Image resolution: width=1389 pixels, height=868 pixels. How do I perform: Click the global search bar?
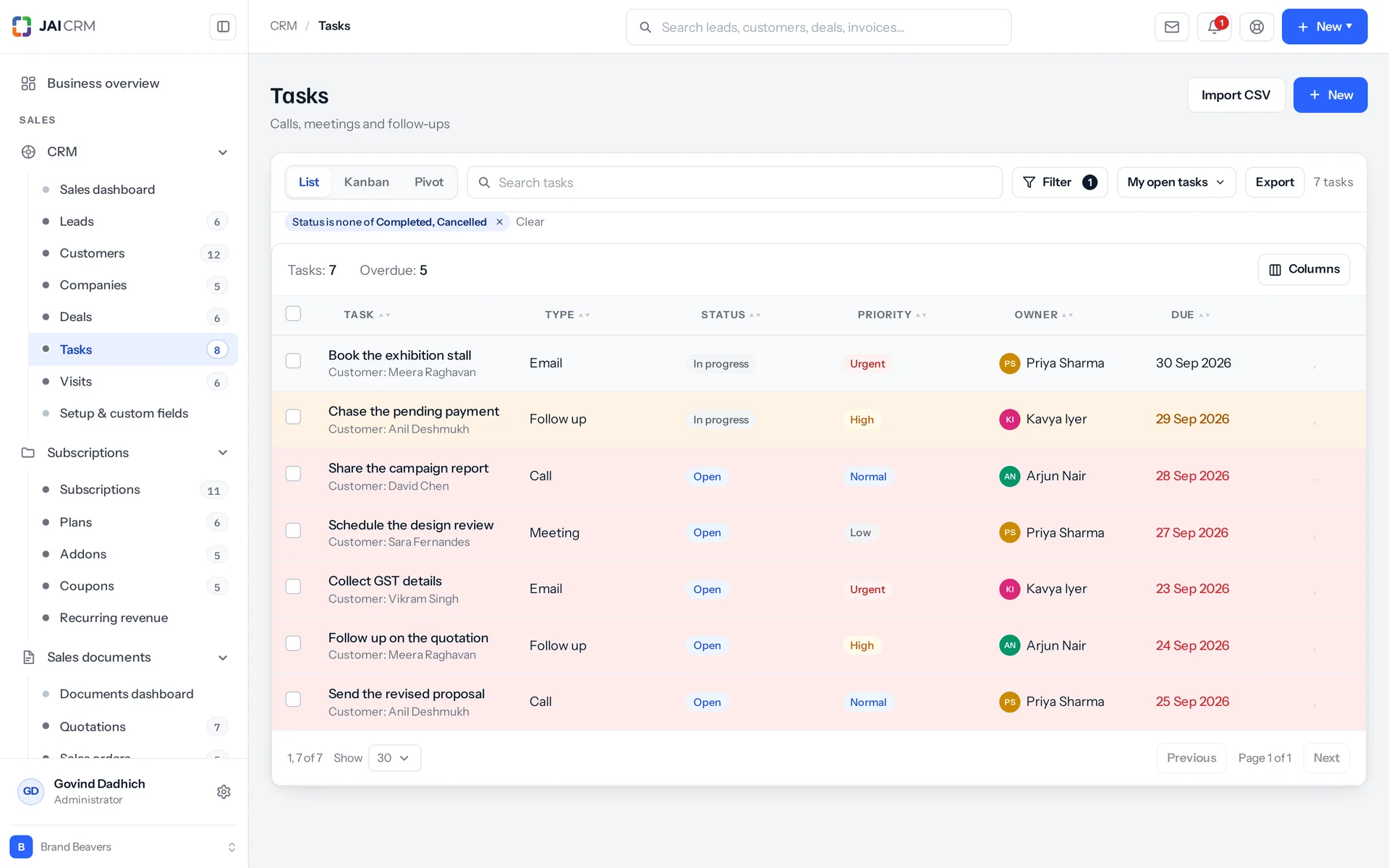(x=818, y=27)
